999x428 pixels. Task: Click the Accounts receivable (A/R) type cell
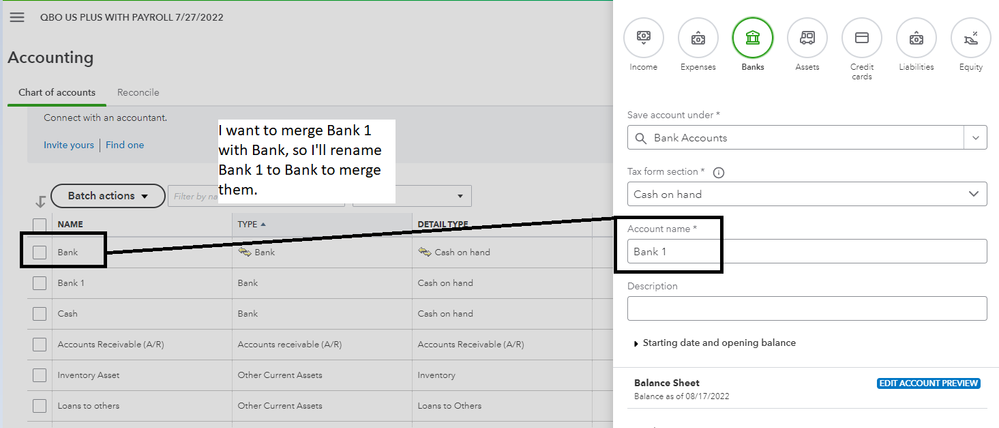(290, 345)
